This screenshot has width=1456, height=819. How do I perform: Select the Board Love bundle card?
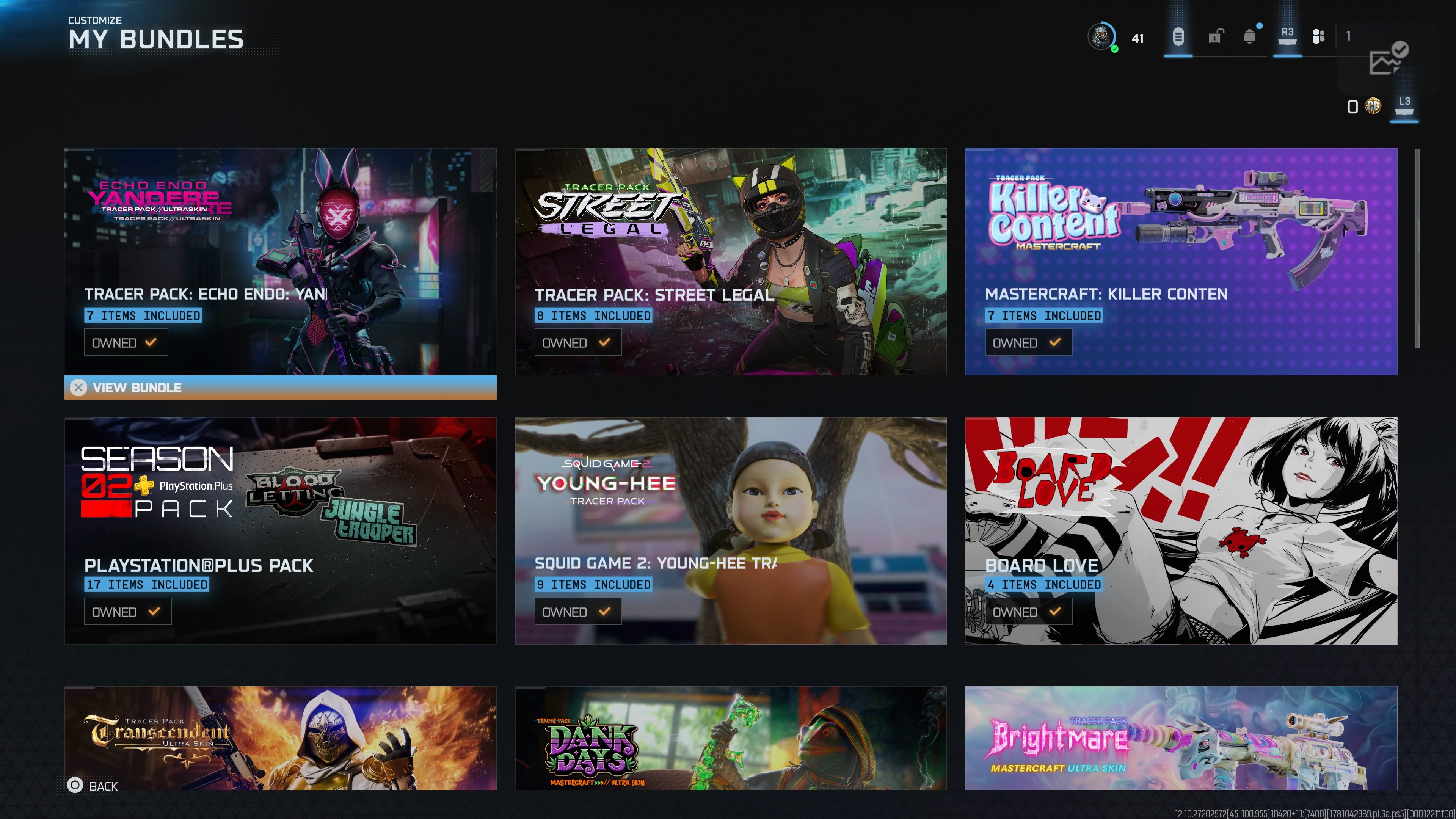(1181, 530)
